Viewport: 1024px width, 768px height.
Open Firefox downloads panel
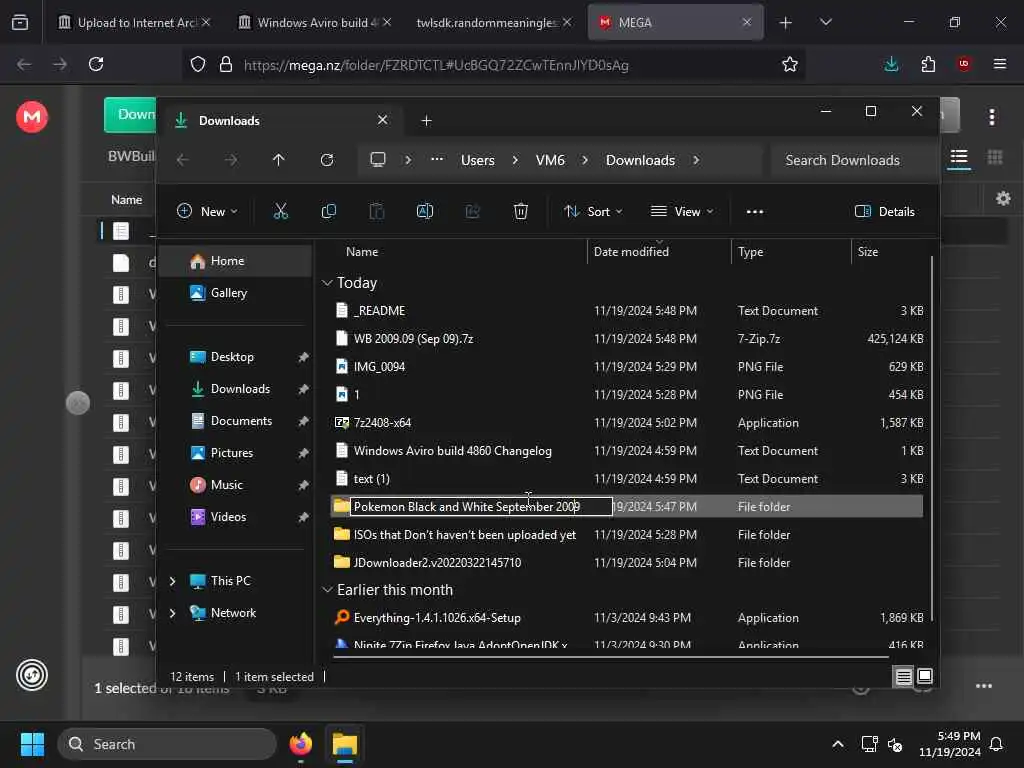click(891, 64)
